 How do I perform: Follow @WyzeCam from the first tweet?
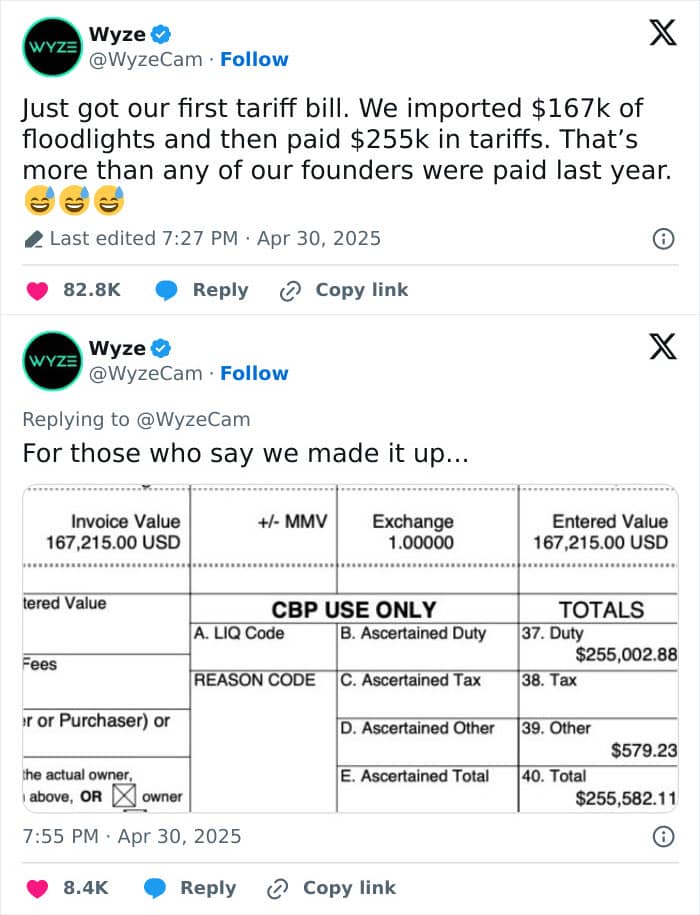tap(254, 60)
